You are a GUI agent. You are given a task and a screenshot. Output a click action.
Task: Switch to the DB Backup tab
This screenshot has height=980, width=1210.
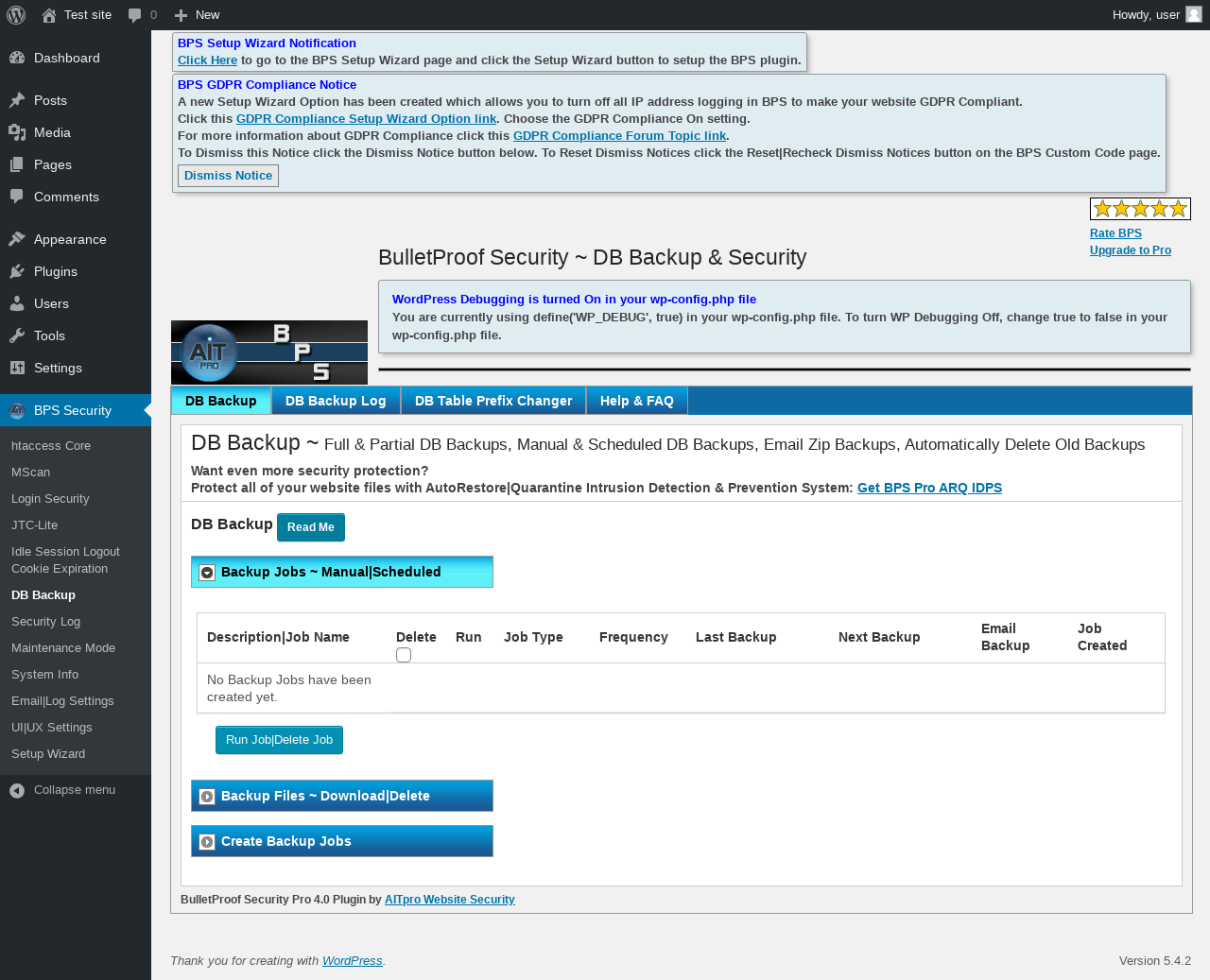click(x=221, y=401)
